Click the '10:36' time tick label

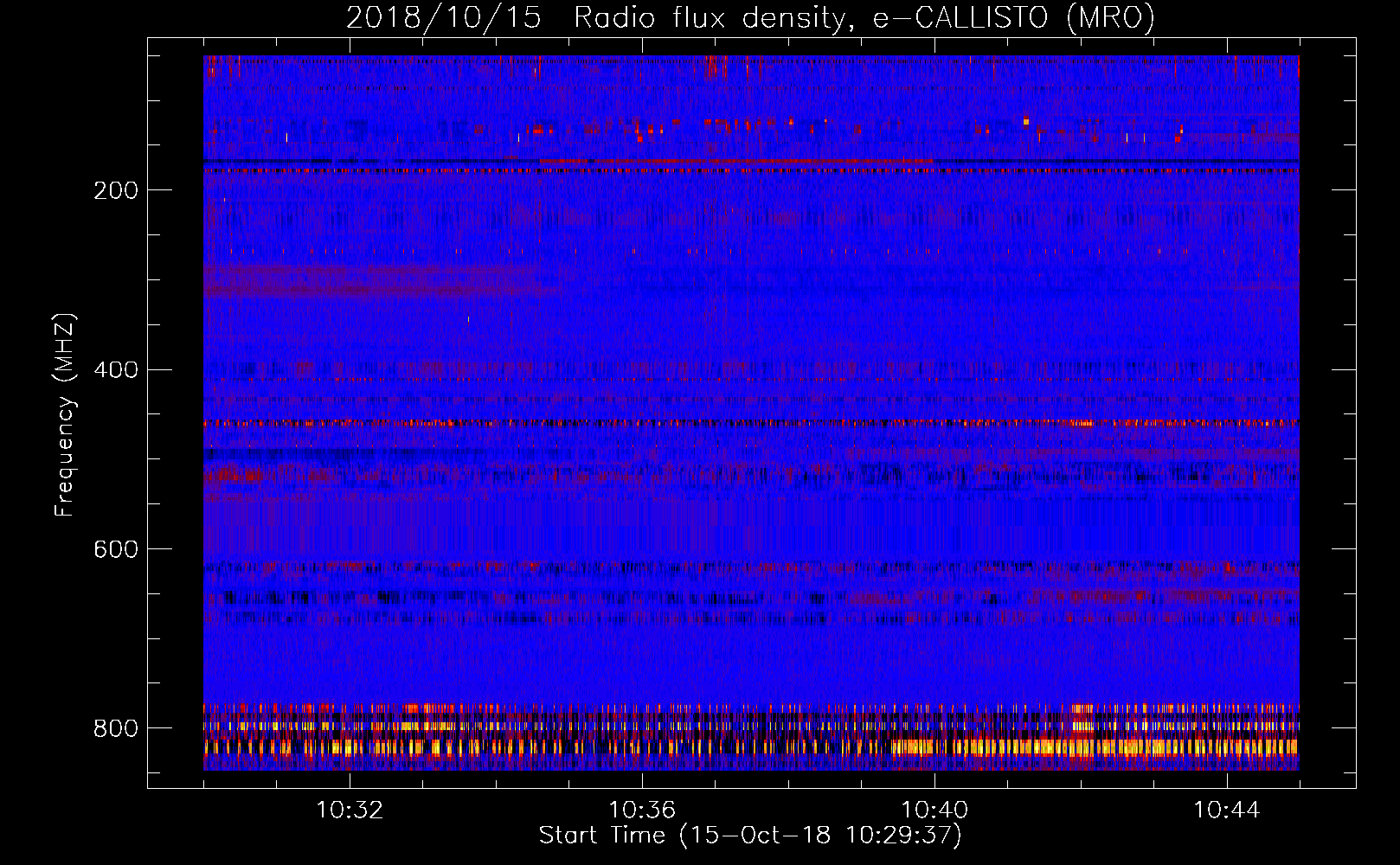tap(642, 810)
